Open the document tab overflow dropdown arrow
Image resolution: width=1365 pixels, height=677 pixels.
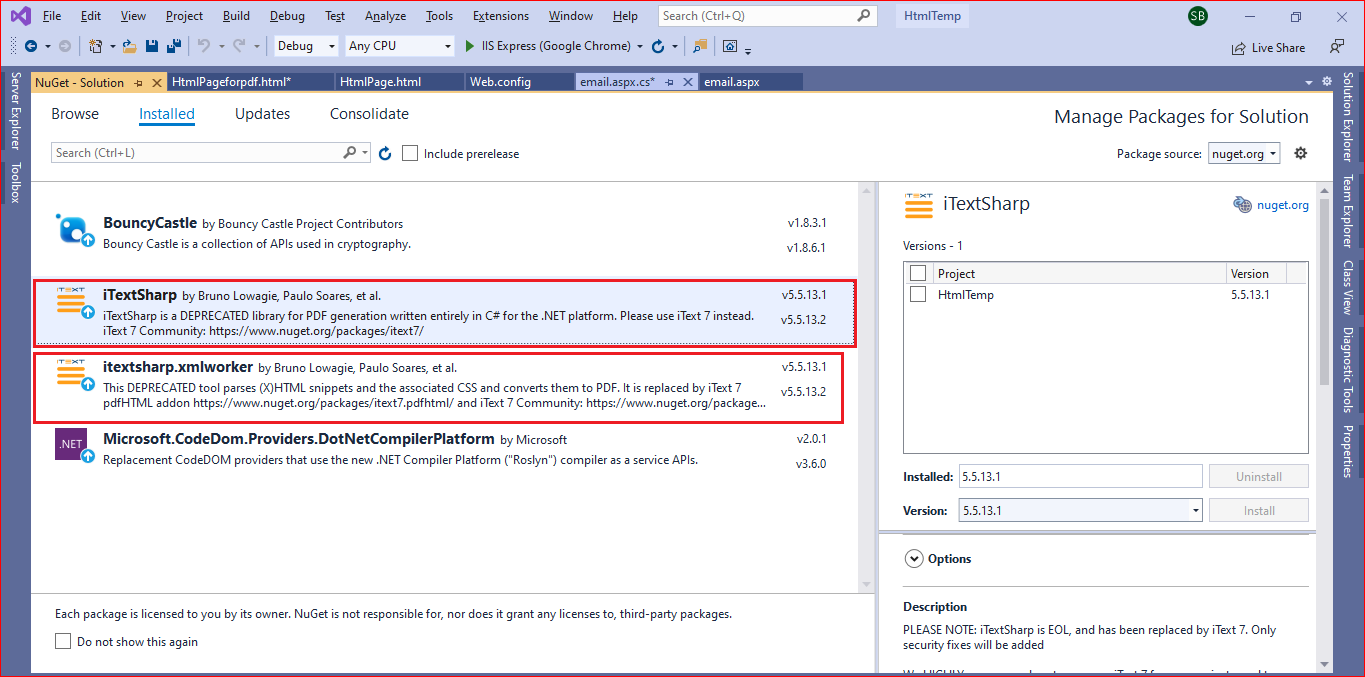pyautogui.click(x=1309, y=82)
